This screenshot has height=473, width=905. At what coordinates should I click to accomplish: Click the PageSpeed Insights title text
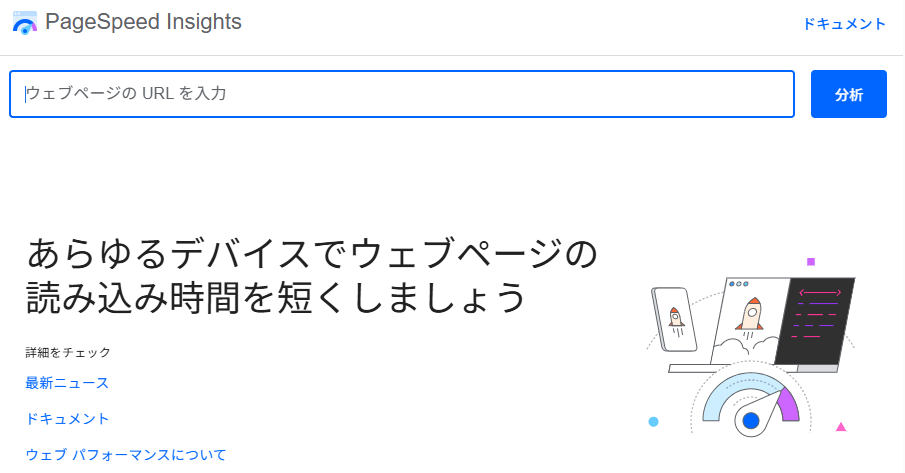coord(143,22)
